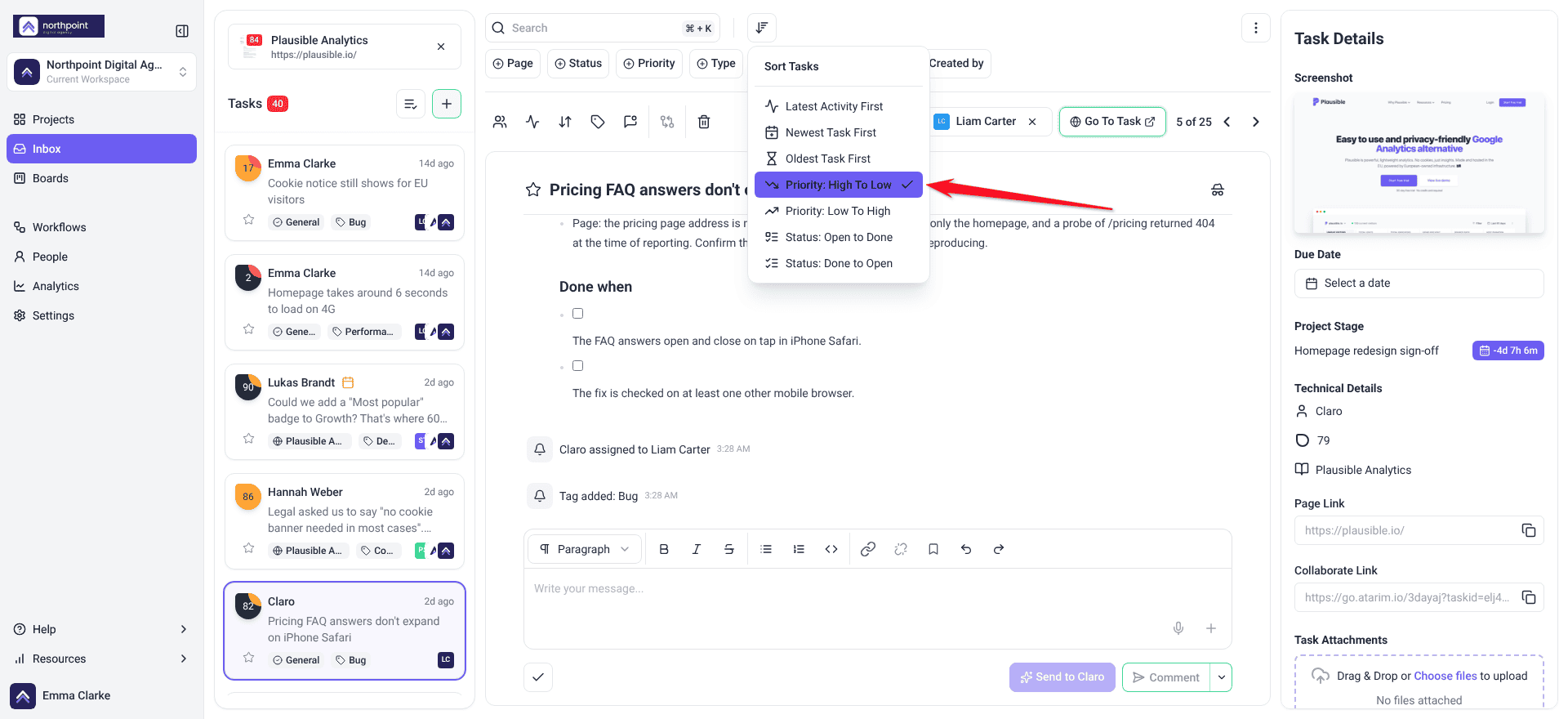Star the Hannah Weber task card
The height and width of the screenshot is (719, 1568).
tap(249, 548)
